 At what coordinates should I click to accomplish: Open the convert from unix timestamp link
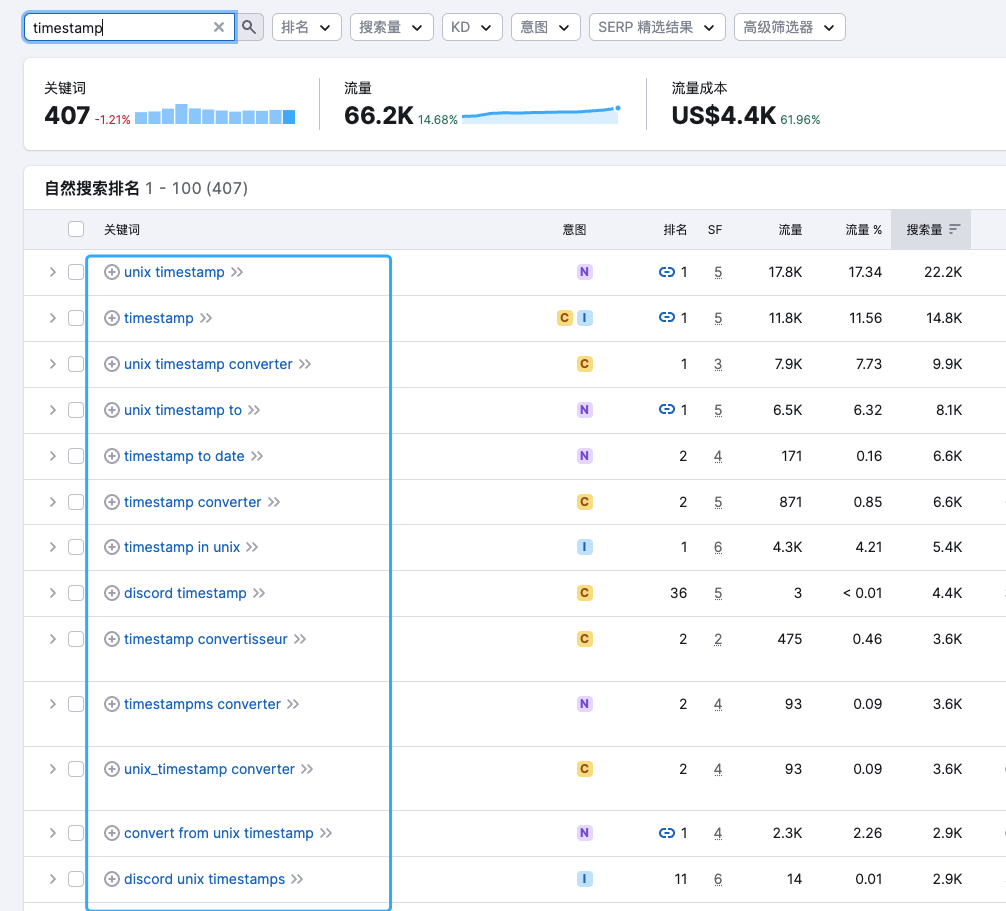(218, 833)
